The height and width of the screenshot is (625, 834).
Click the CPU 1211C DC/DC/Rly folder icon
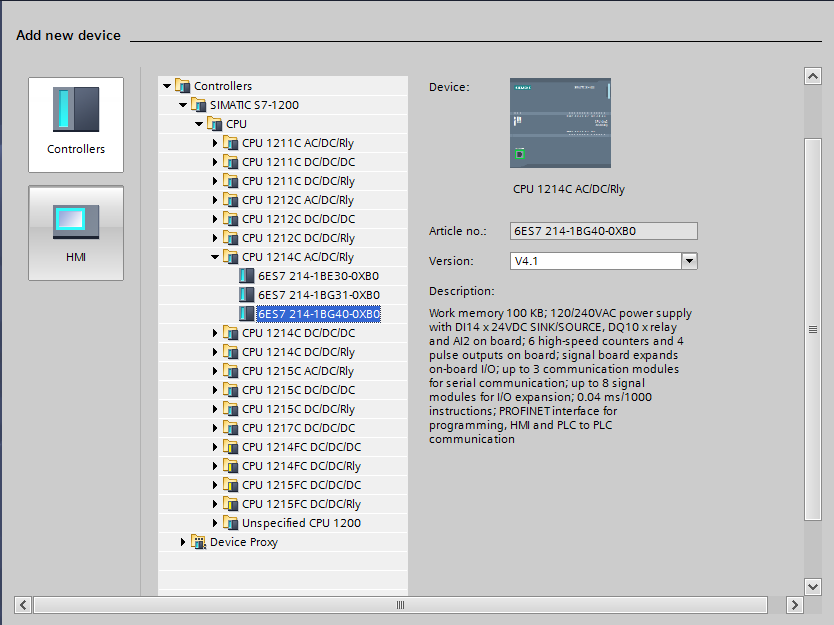[230, 181]
